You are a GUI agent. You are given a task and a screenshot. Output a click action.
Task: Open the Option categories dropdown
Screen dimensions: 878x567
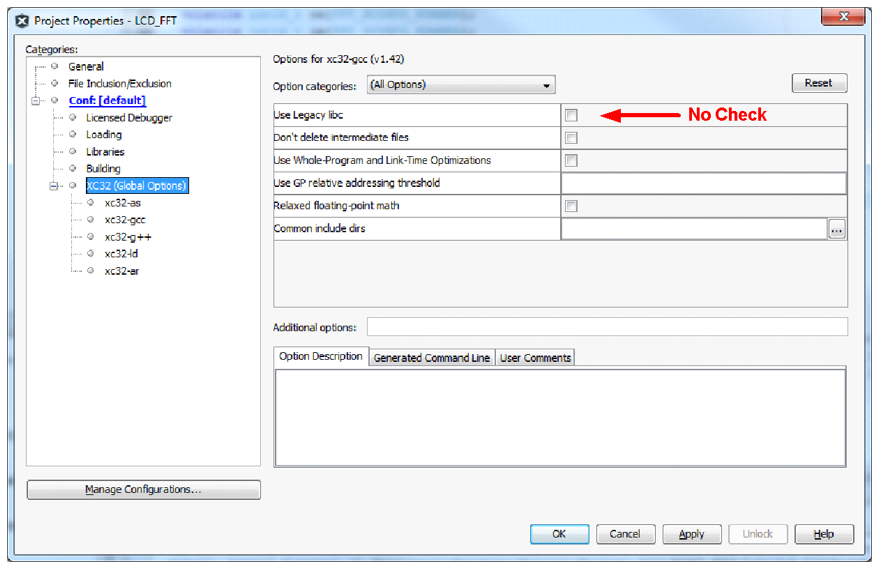click(x=461, y=85)
